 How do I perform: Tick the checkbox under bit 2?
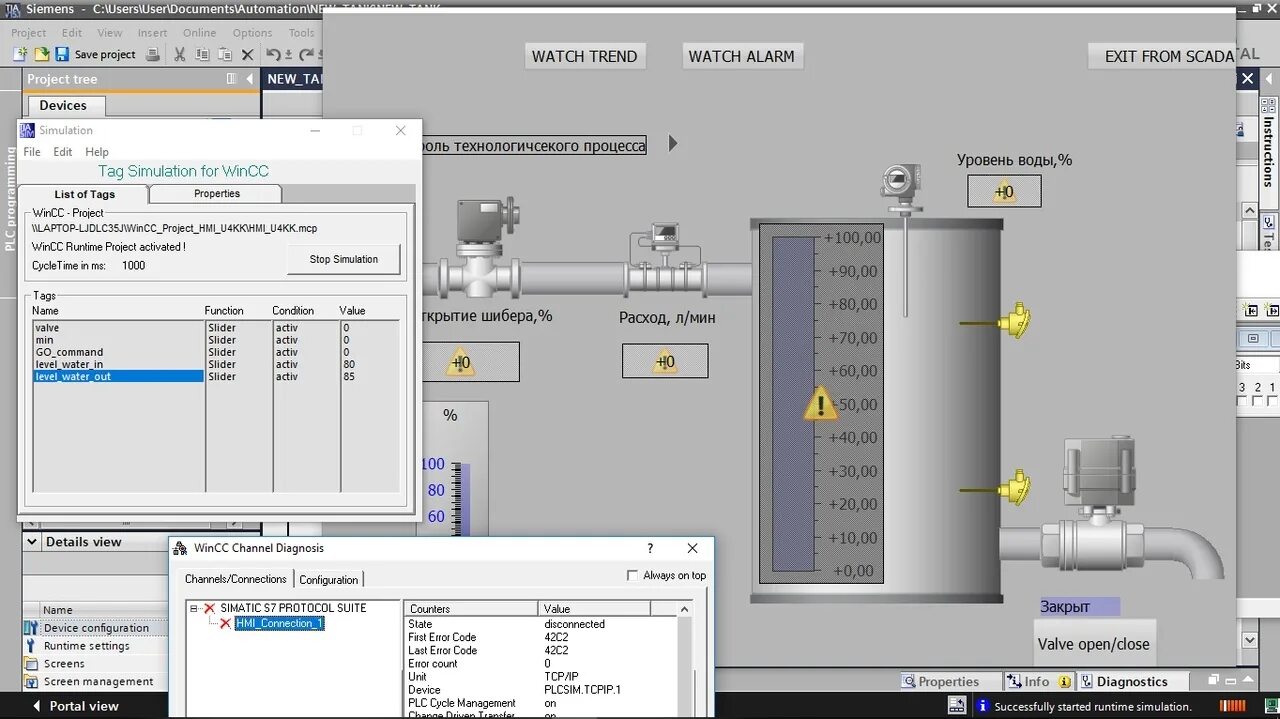coord(1257,401)
